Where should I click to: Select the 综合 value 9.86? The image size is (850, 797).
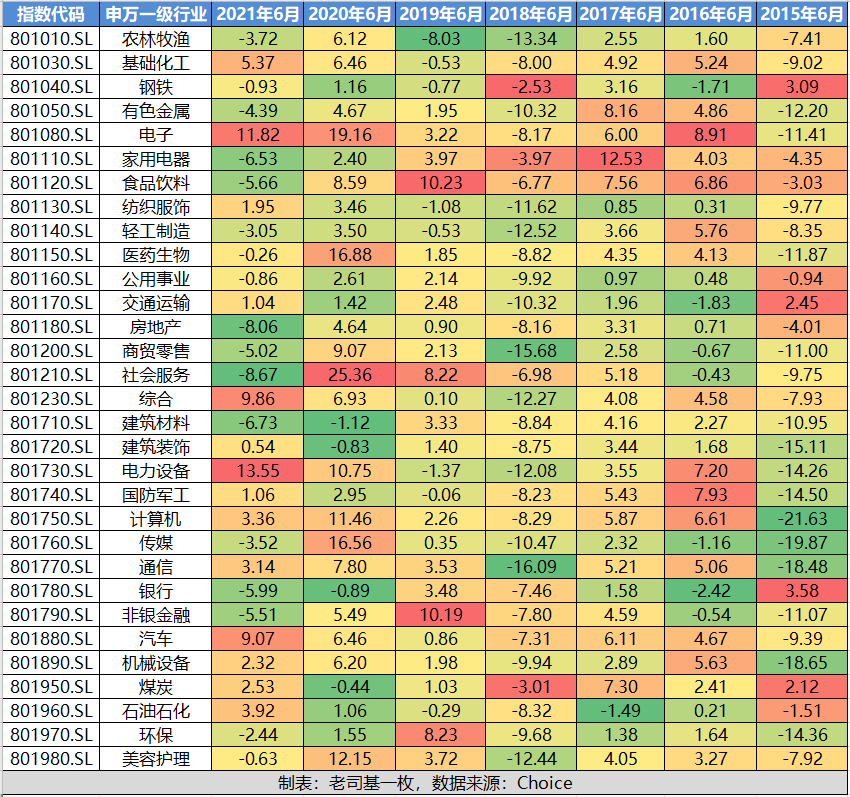point(257,399)
